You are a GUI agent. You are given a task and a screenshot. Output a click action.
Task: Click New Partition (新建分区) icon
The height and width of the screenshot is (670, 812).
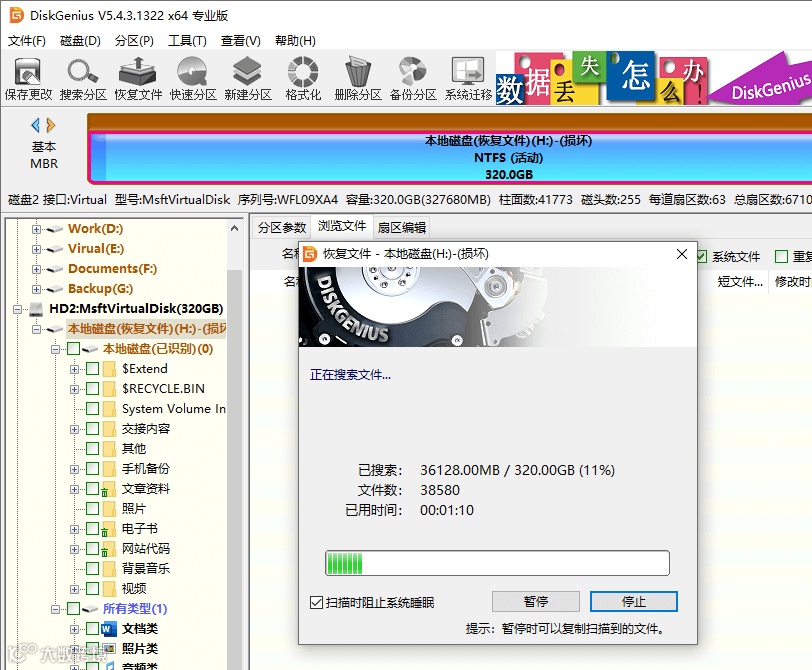(248, 79)
